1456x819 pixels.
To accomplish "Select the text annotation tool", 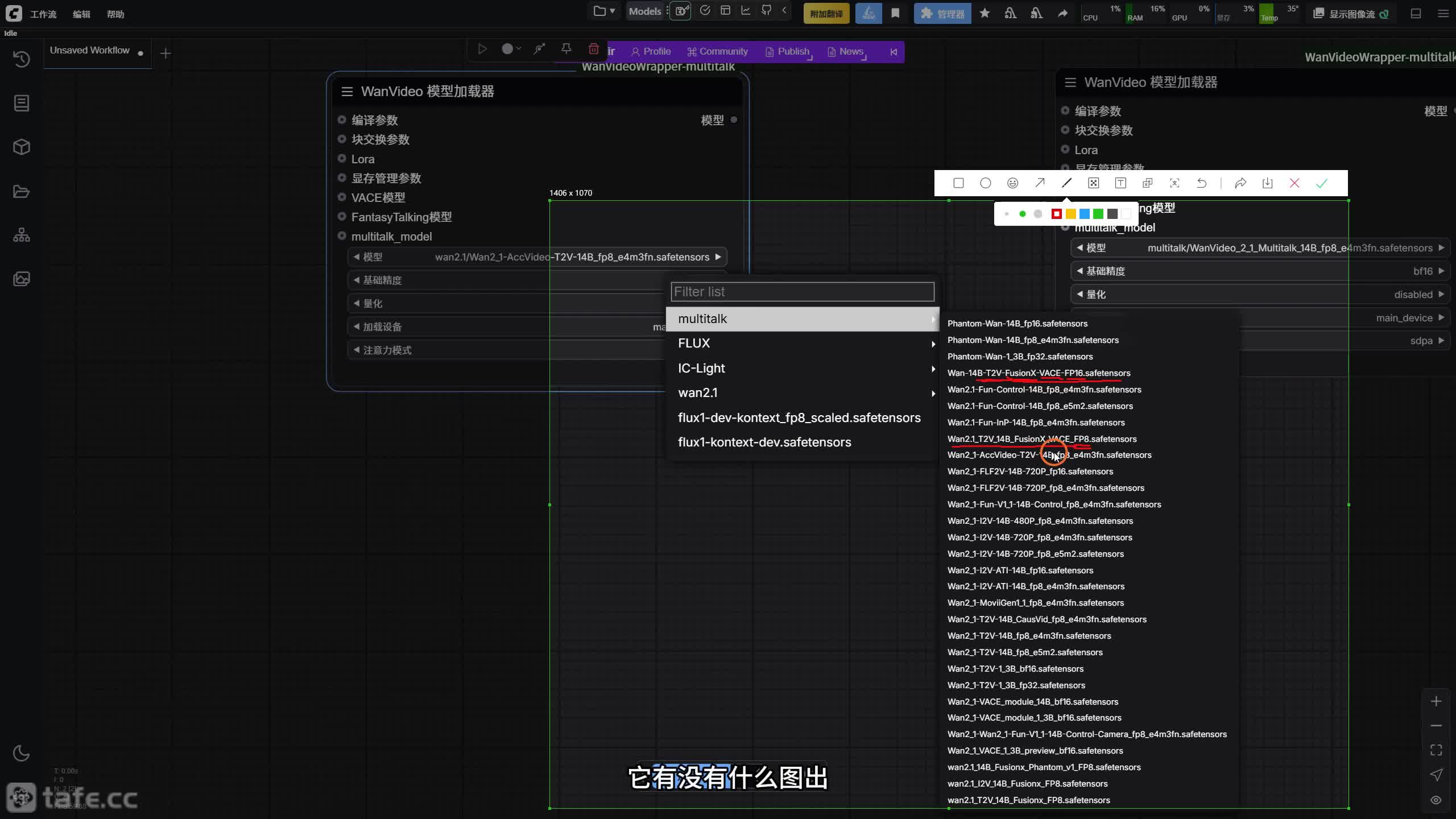I will click(1120, 183).
